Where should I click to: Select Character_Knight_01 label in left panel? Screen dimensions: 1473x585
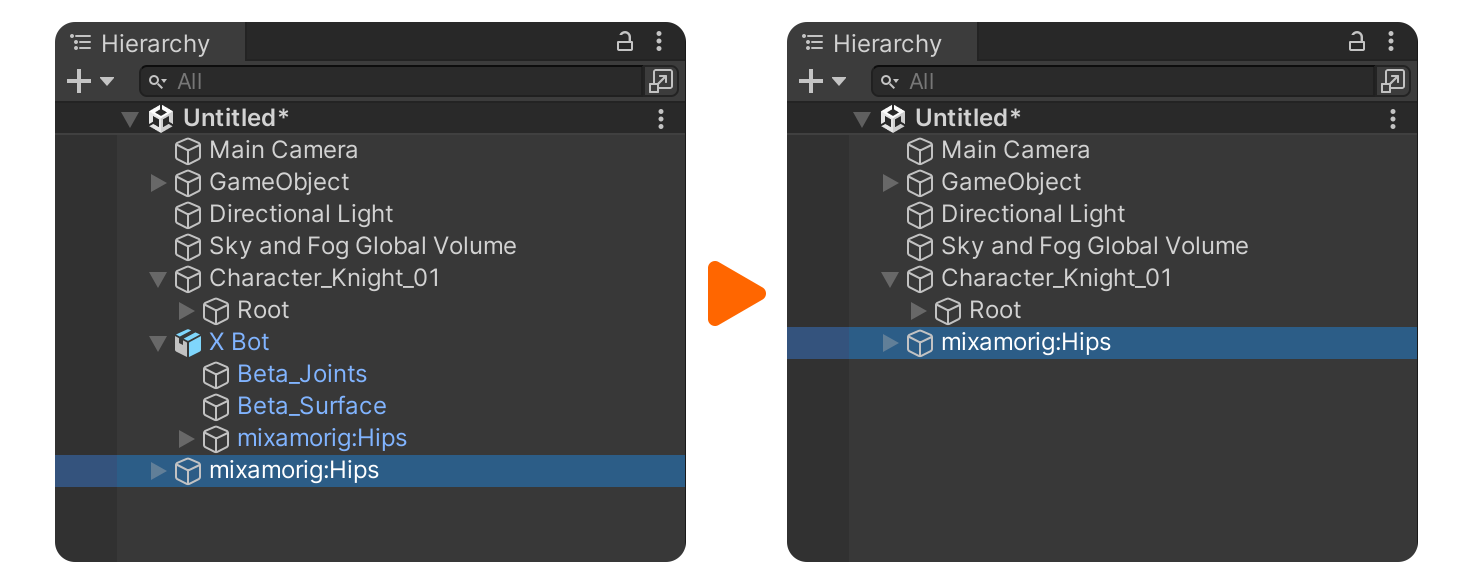click(x=324, y=278)
